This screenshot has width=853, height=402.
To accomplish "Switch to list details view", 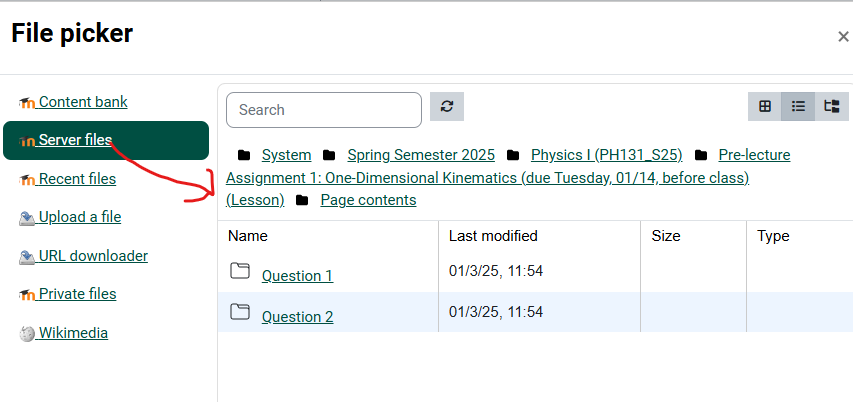I will [798, 107].
